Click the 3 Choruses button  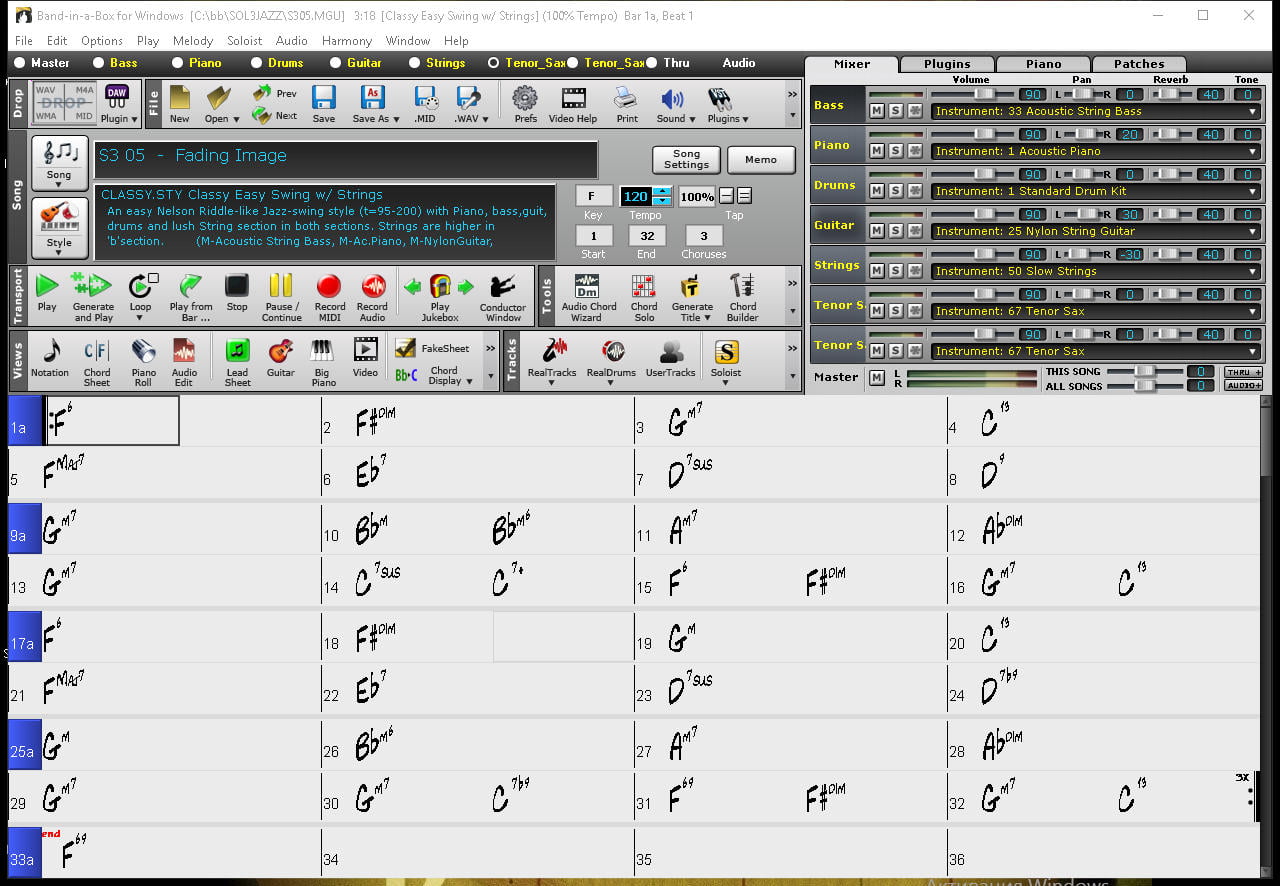click(x=704, y=236)
